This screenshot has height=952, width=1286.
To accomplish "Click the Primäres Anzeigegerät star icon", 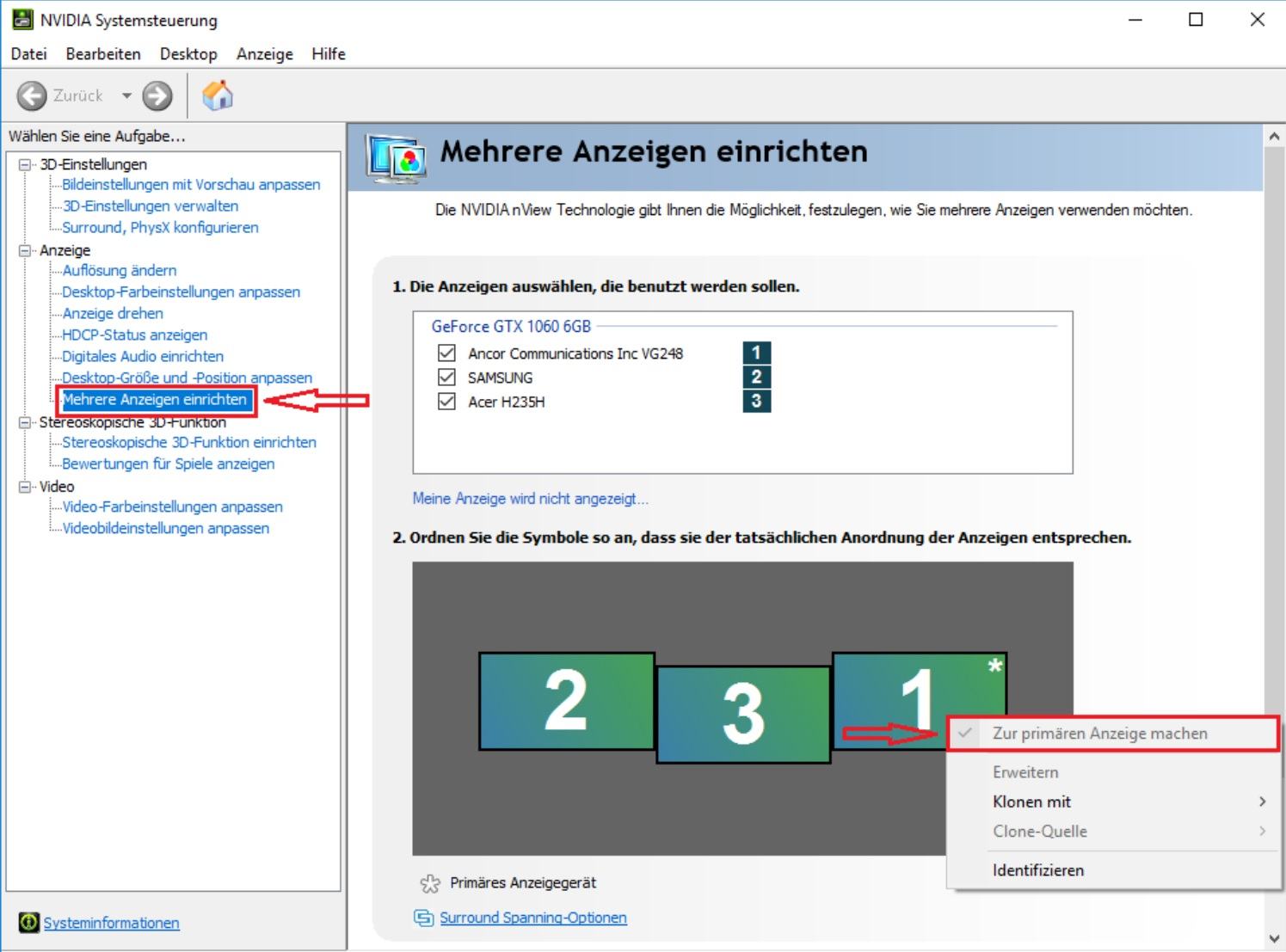I will 429,883.
